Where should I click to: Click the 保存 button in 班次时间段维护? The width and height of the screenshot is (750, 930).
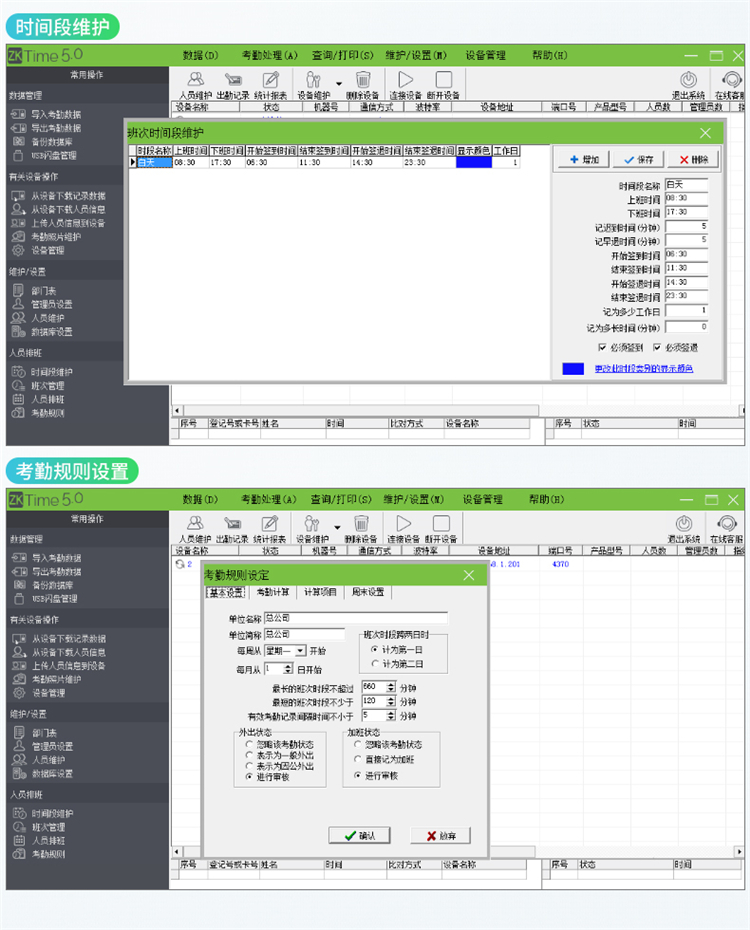638,160
